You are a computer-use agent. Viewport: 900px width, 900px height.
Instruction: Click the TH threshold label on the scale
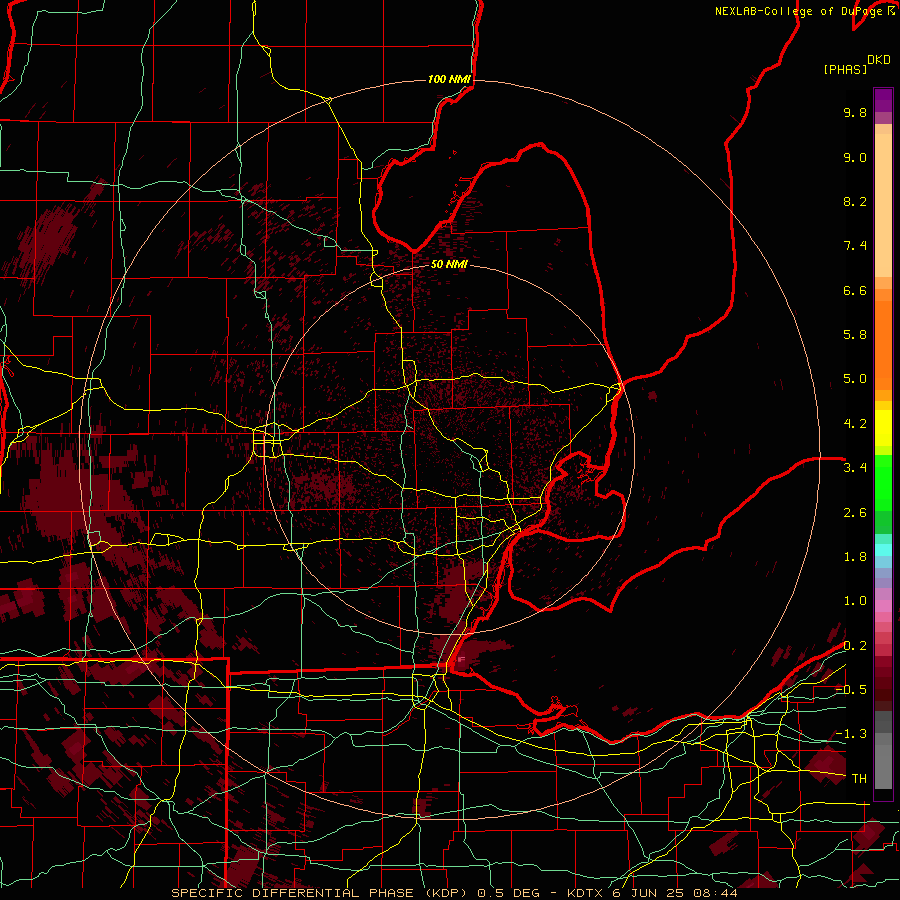(x=859, y=779)
